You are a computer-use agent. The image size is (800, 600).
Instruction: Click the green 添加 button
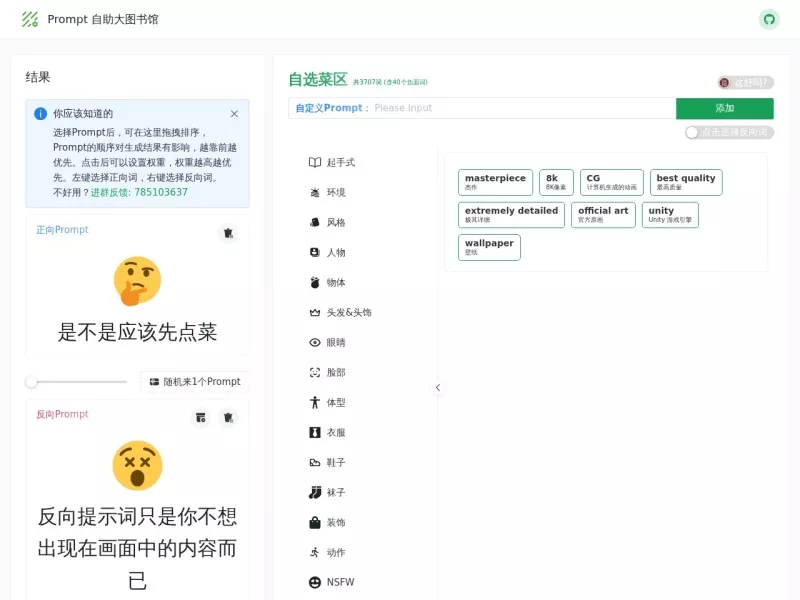point(724,108)
